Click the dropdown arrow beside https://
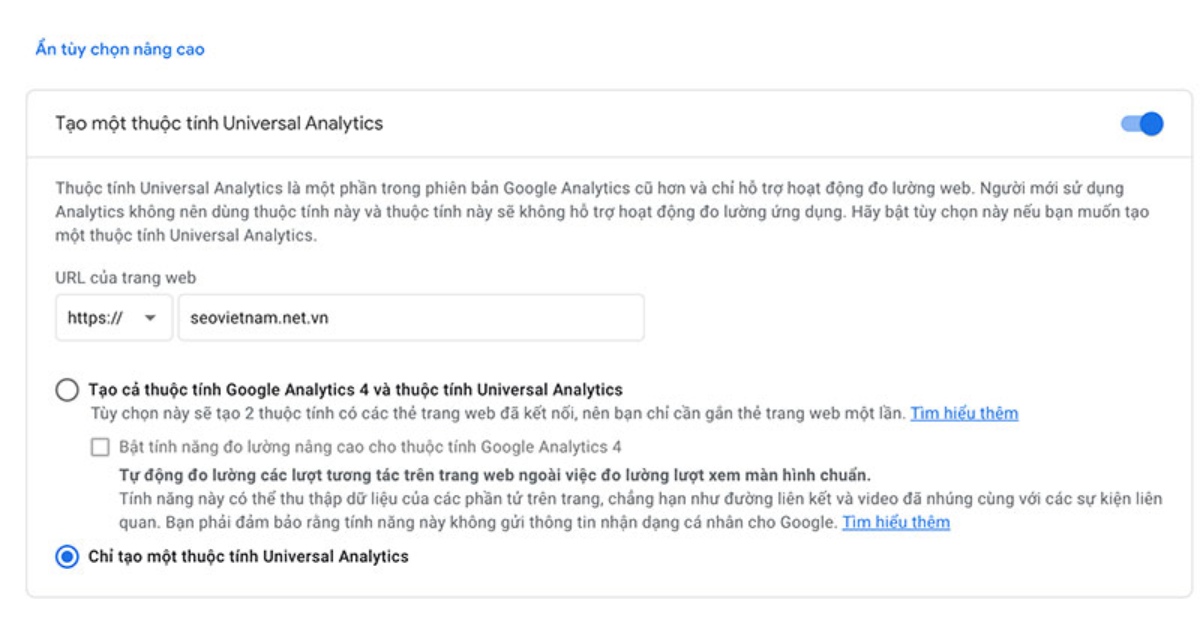The width and height of the screenshot is (1200, 625). coord(151,318)
